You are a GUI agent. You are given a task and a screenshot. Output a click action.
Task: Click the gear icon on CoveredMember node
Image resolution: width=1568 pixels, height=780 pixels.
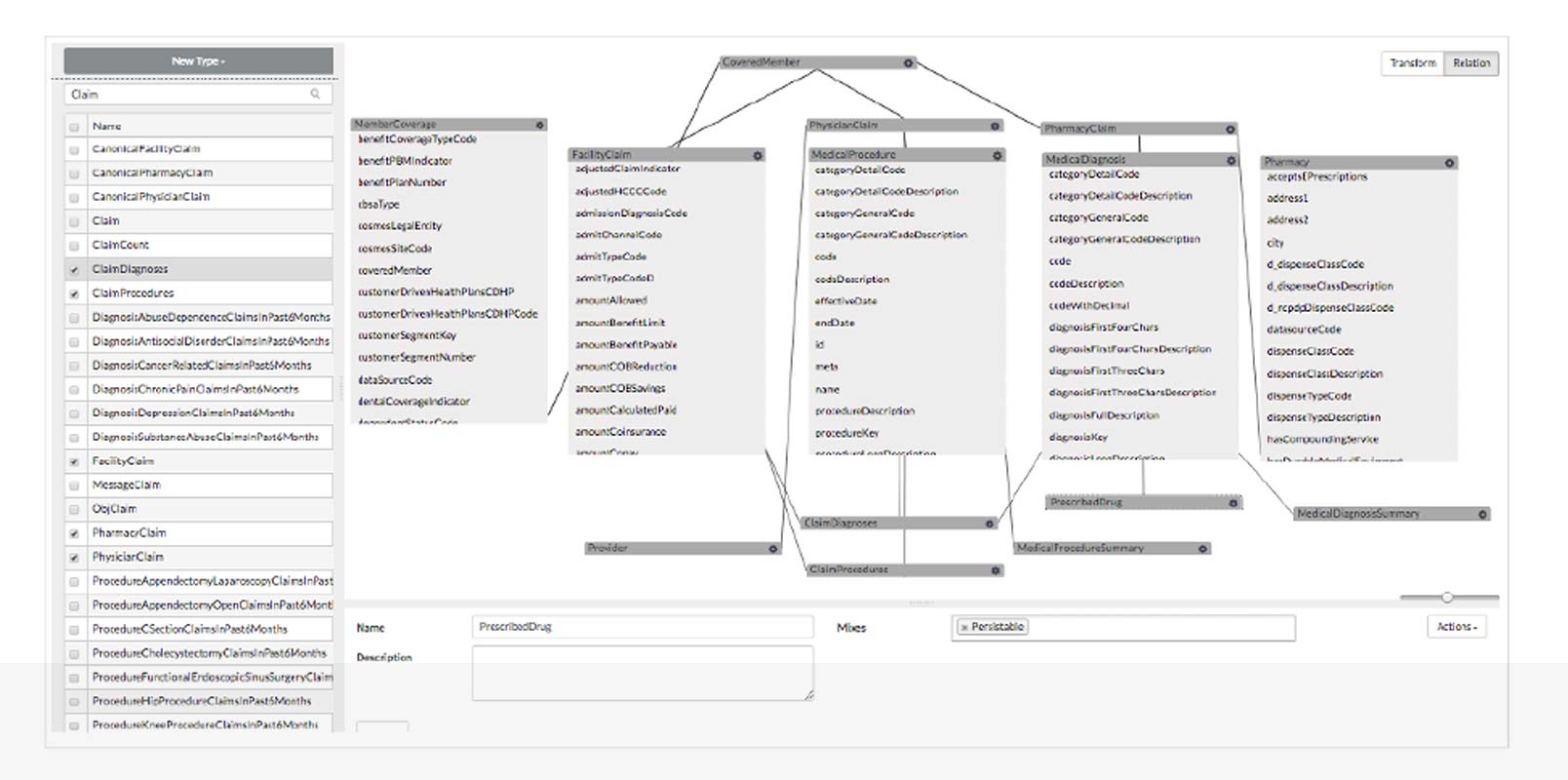point(908,63)
